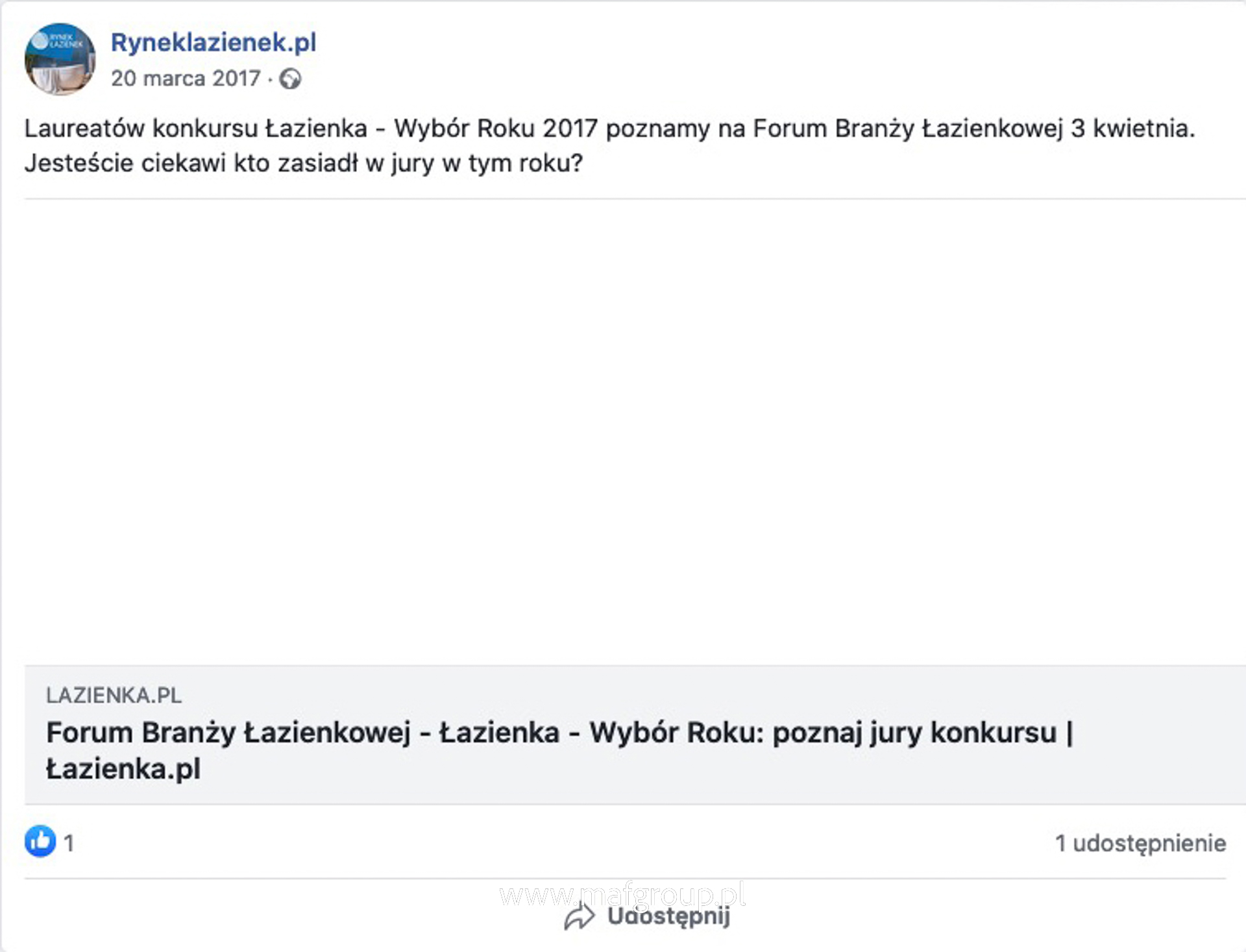
Task: Click the blue thumbs-up reaction icon
Action: tap(40, 842)
